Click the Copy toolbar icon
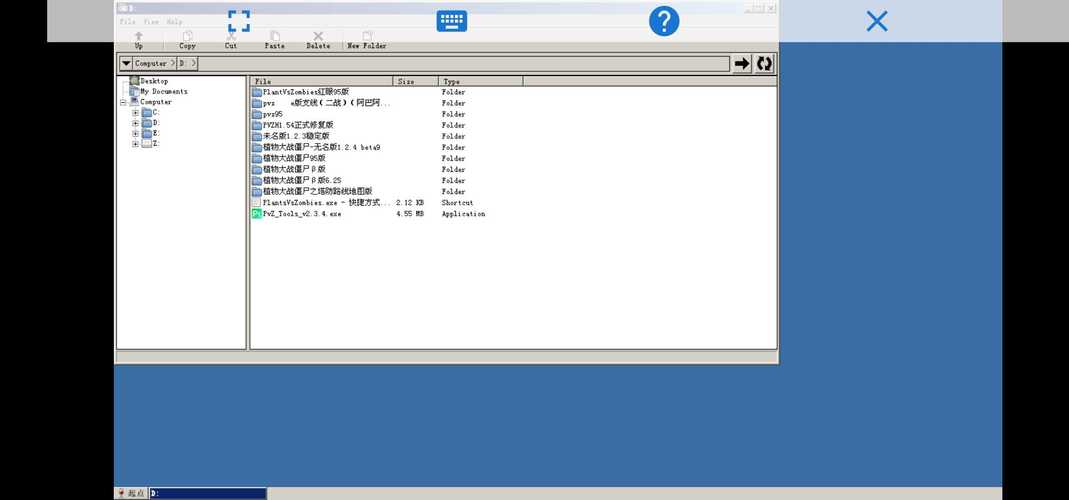The height and width of the screenshot is (500, 1069). point(187,35)
